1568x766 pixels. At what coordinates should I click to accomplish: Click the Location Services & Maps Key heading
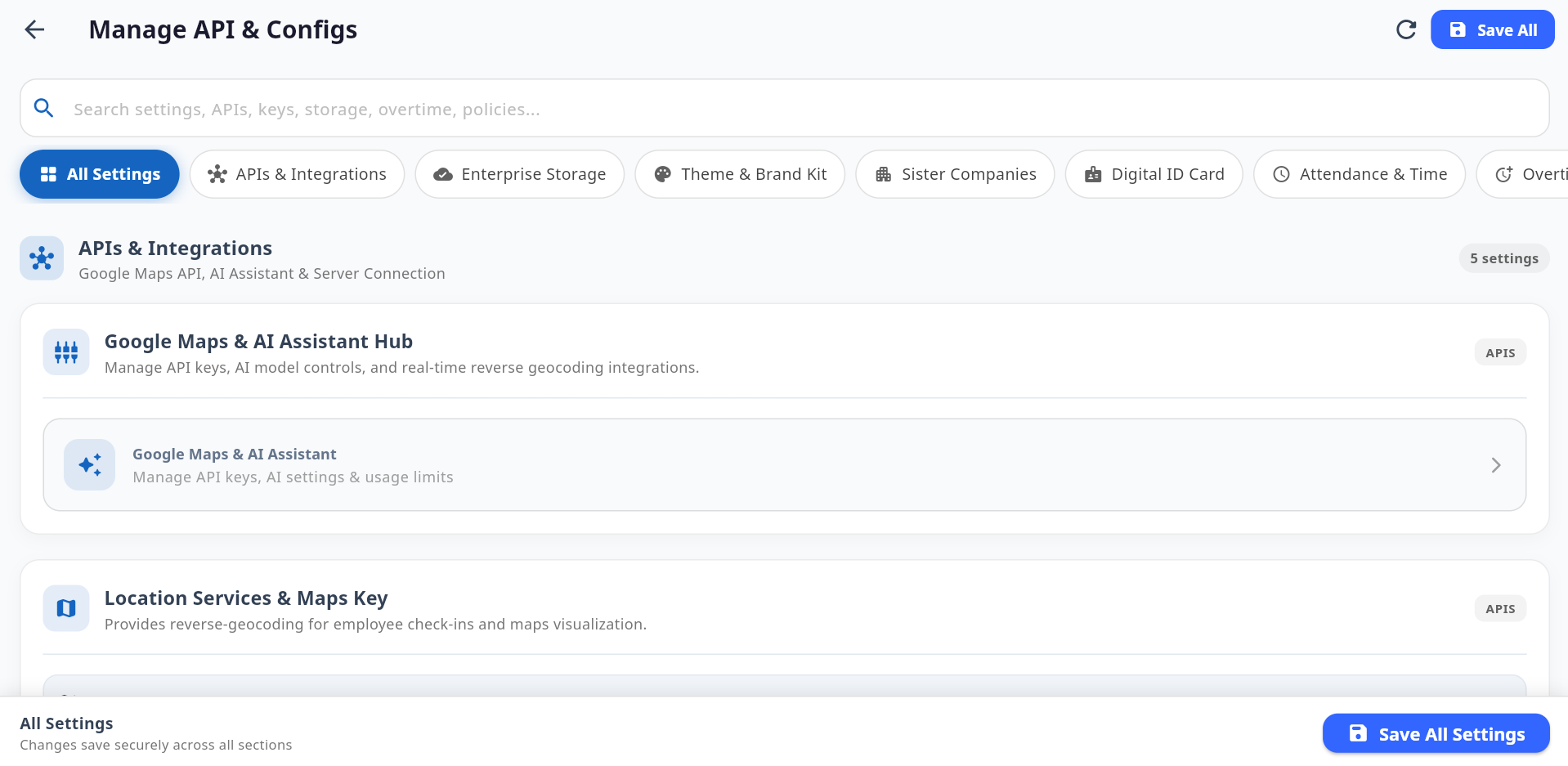(x=246, y=598)
